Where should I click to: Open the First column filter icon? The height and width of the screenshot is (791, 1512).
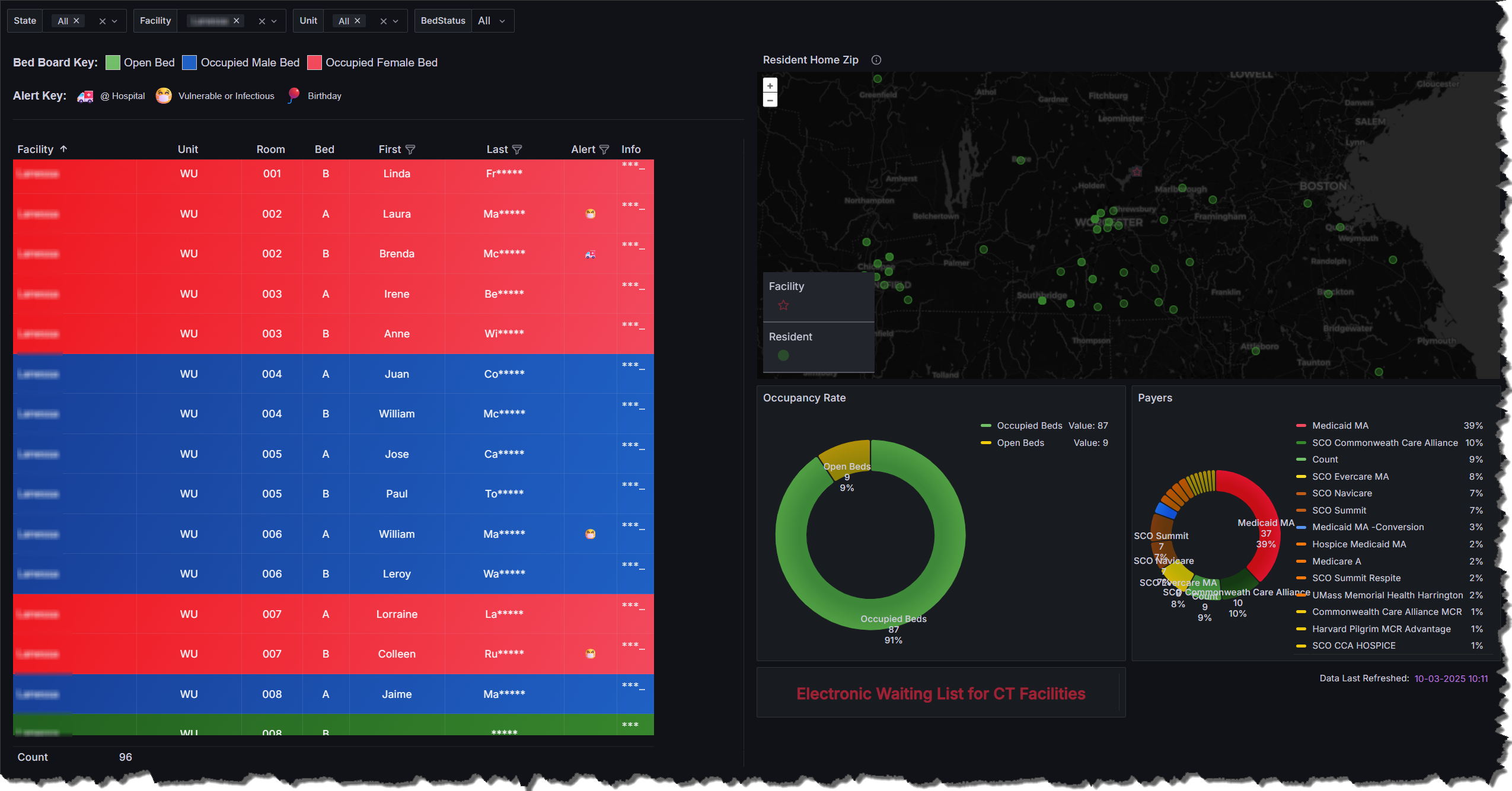tap(410, 149)
